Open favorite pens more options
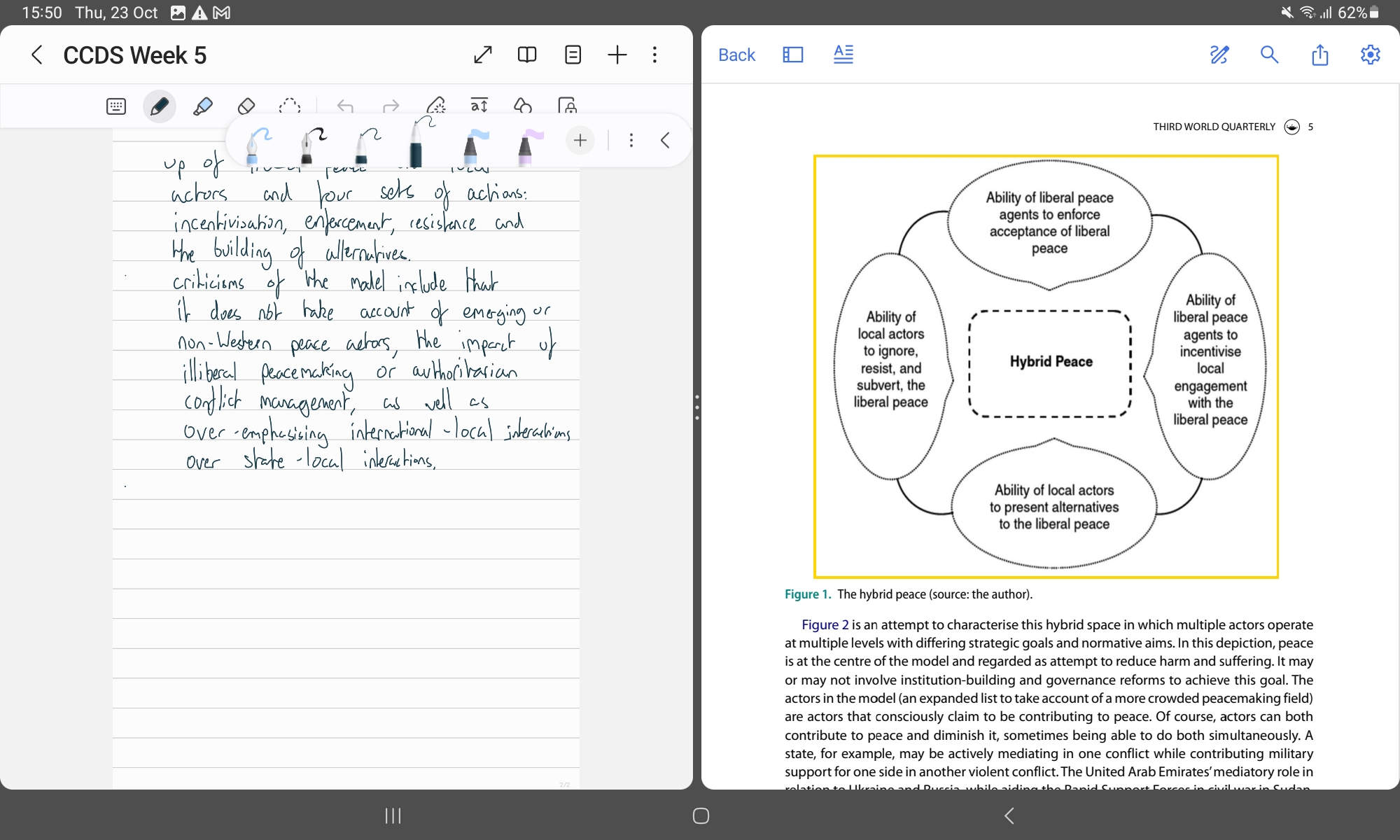The image size is (1400, 840). 631,141
